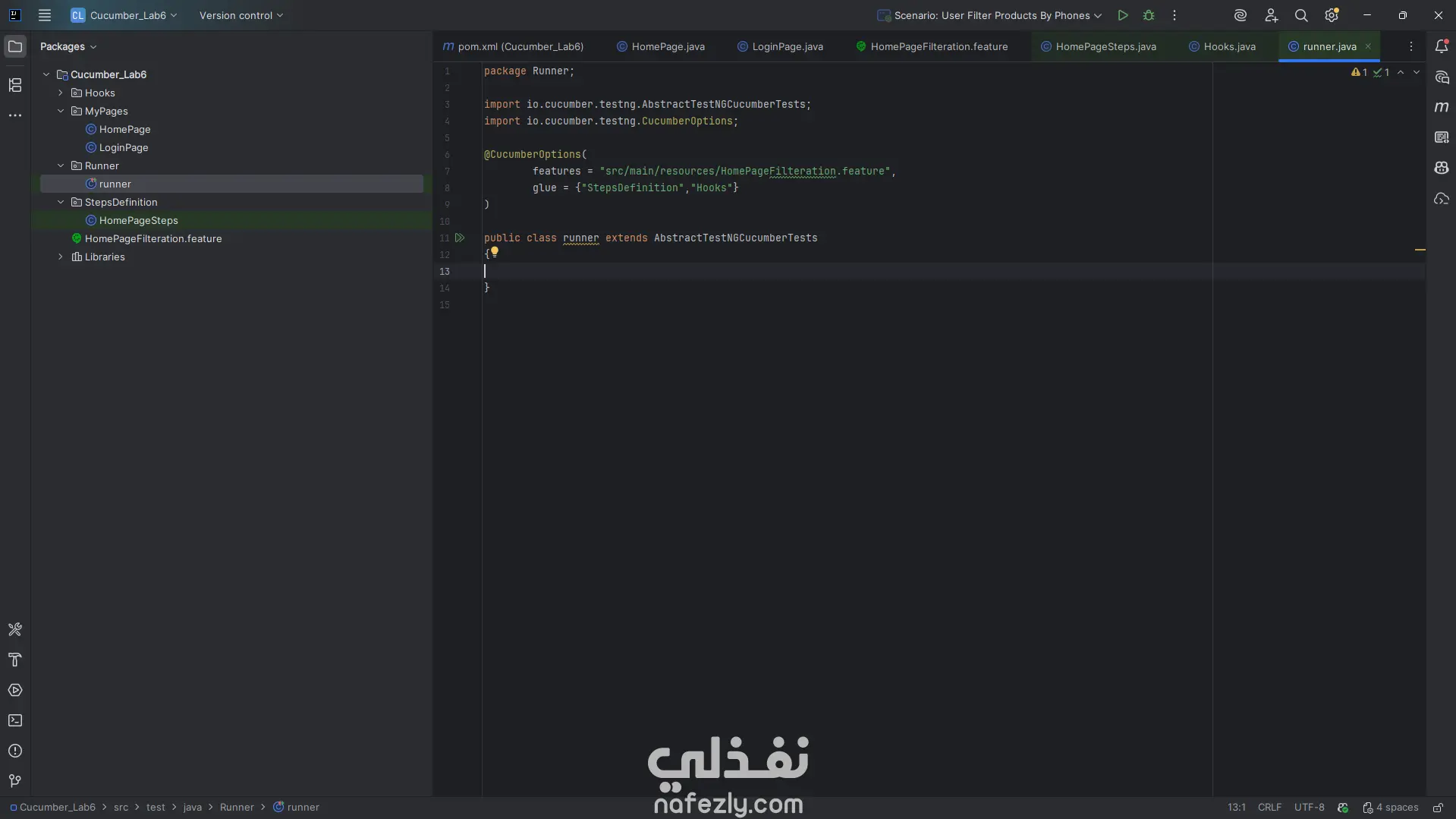The height and width of the screenshot is (819, 1456).
Task: Open the main hamburger menu
Action: [x=45, y=15]
